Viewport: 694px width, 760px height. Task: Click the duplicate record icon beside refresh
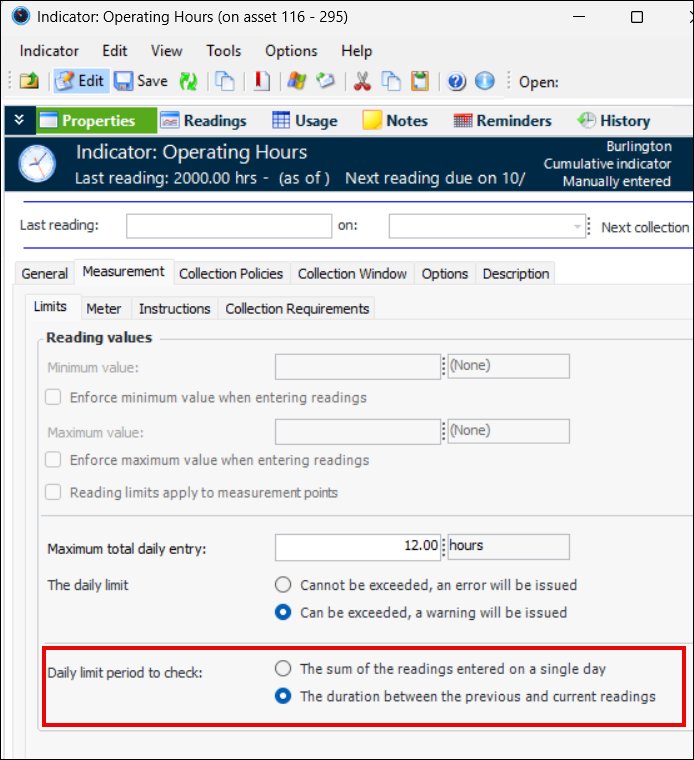(225, 81)
